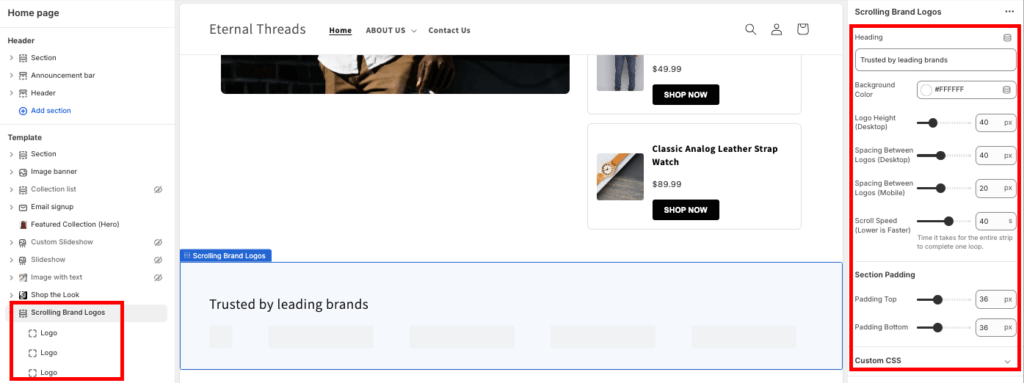
Task: Click SHOP NOW for the Leather Strap Watch
Action: (x=686, y=210)
